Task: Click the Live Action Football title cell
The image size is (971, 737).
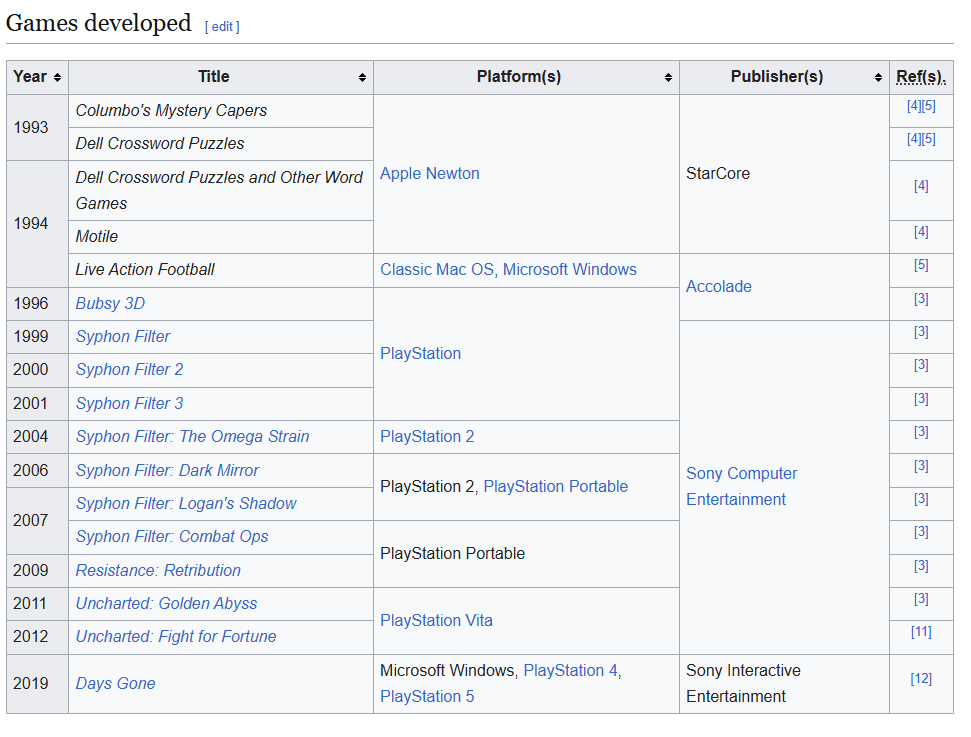Action: [x=221, y=269]
